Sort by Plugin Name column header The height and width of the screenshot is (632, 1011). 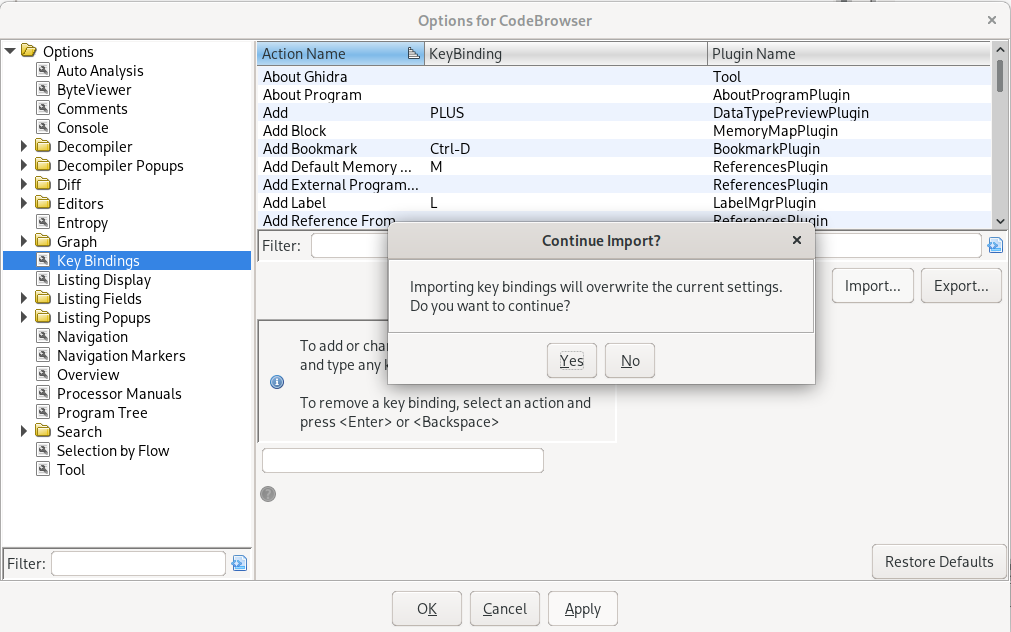pos(849,54)
